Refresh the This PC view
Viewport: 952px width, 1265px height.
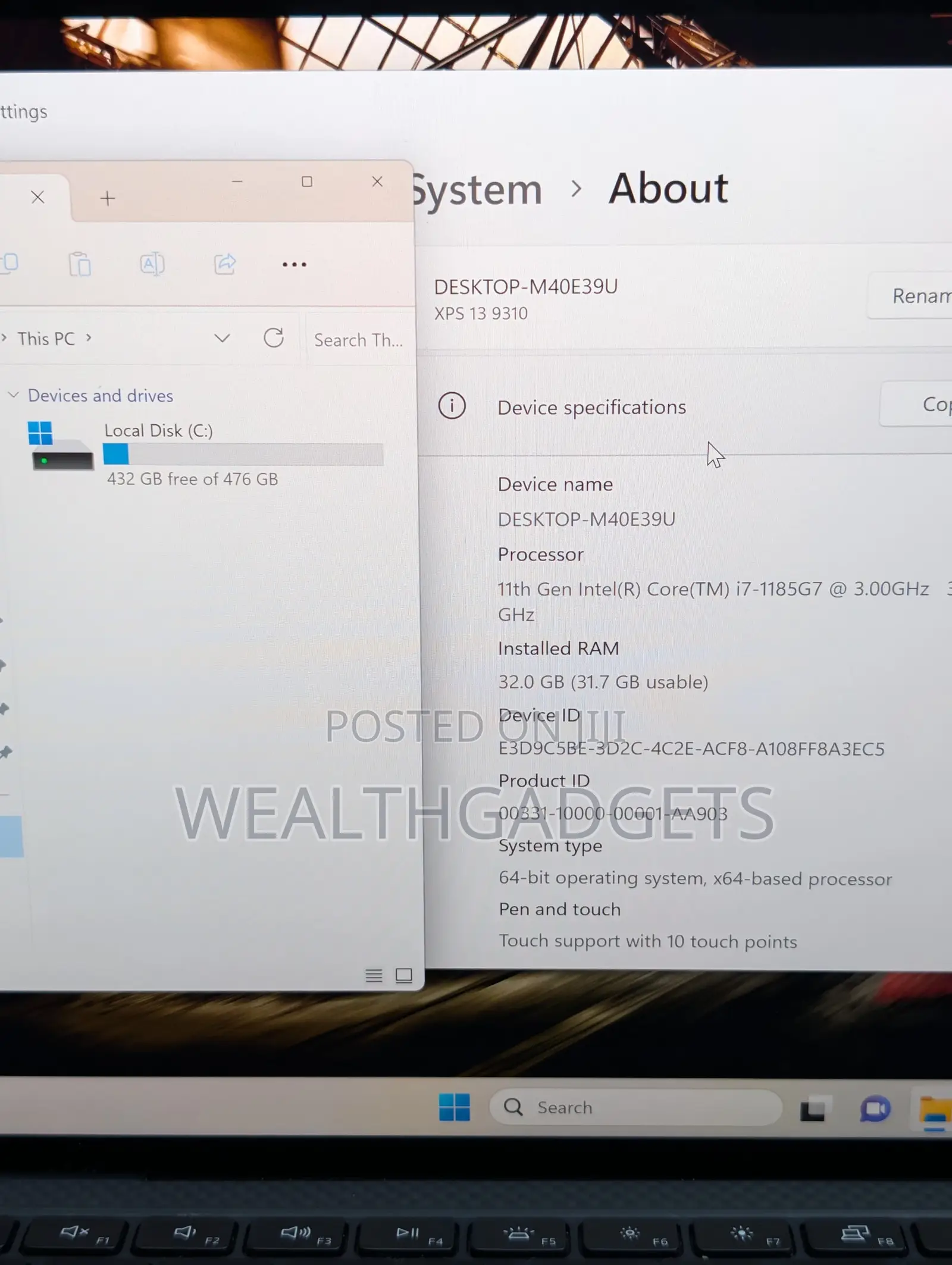(x=274, y=338)
